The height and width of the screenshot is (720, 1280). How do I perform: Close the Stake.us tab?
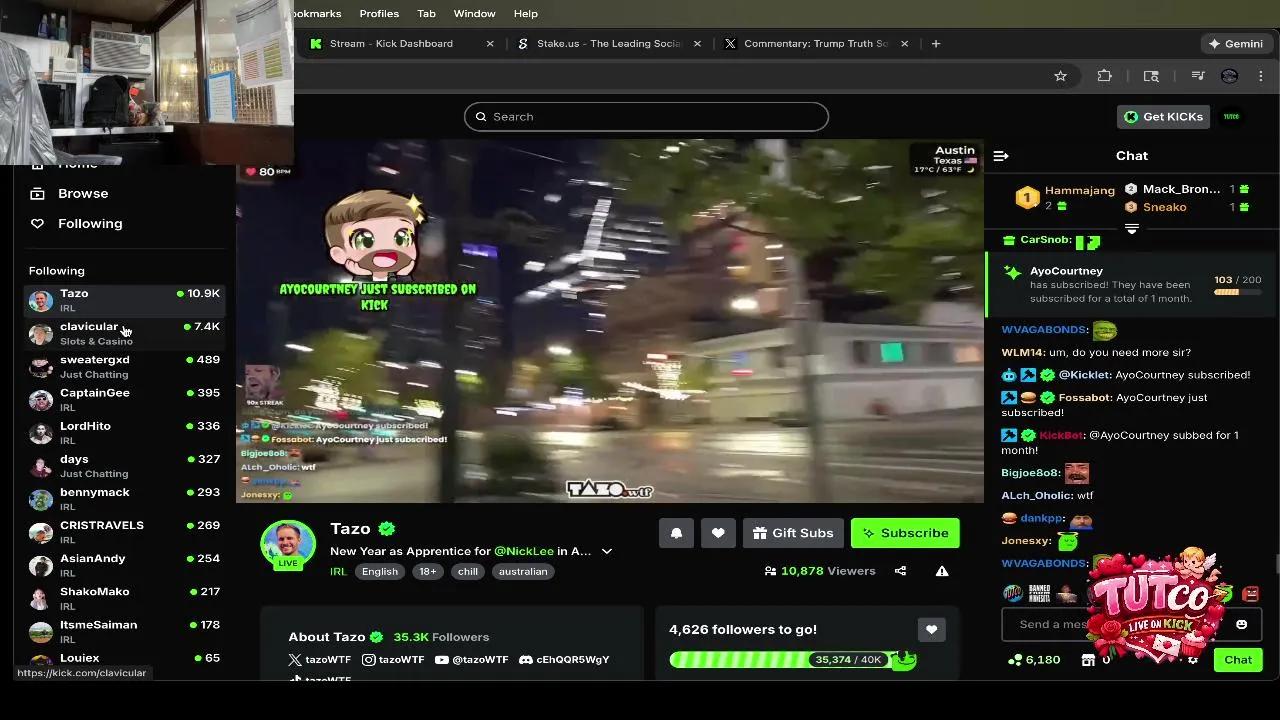pos(698,44)
